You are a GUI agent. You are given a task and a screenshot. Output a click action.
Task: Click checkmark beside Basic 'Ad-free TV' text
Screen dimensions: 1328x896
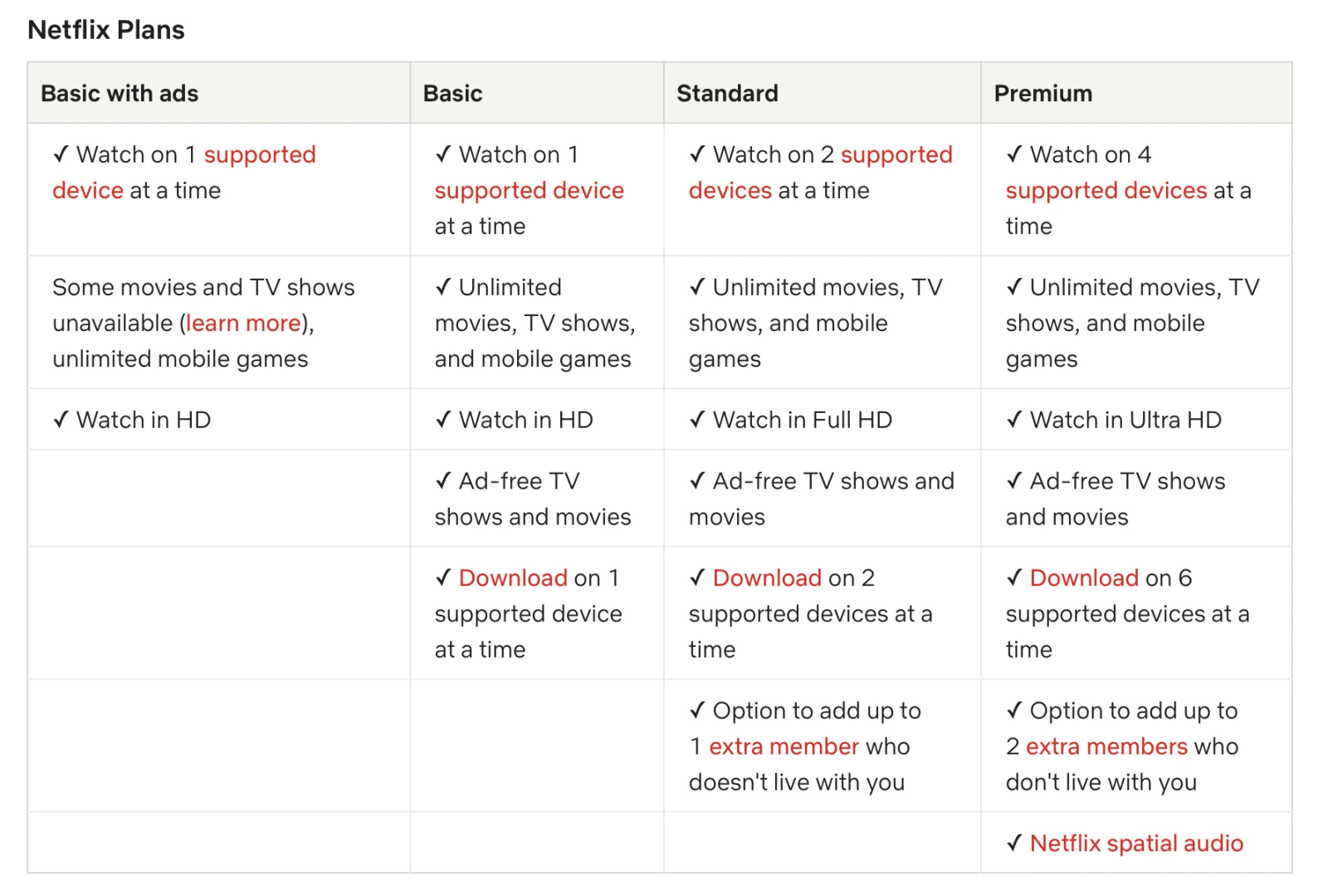click(x=443, y=481)
